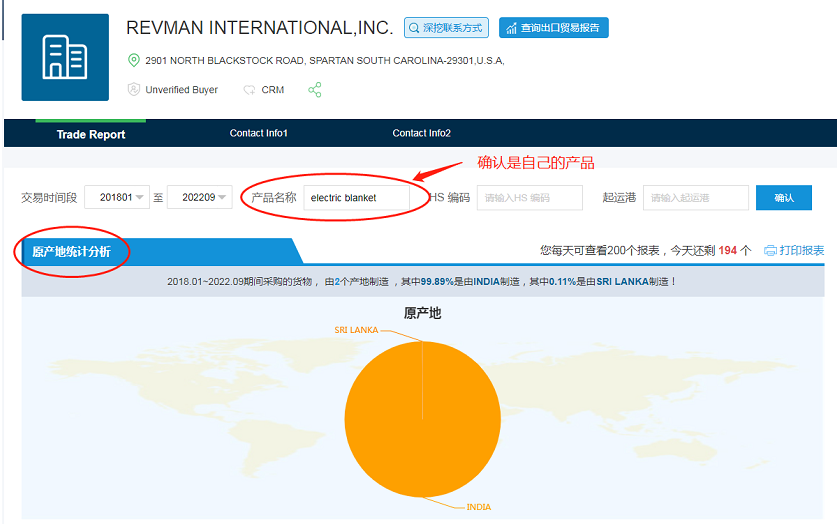The height and width of the screenshot is (524, 837).
Task: Click the green share icon
Action: point(315,90)
